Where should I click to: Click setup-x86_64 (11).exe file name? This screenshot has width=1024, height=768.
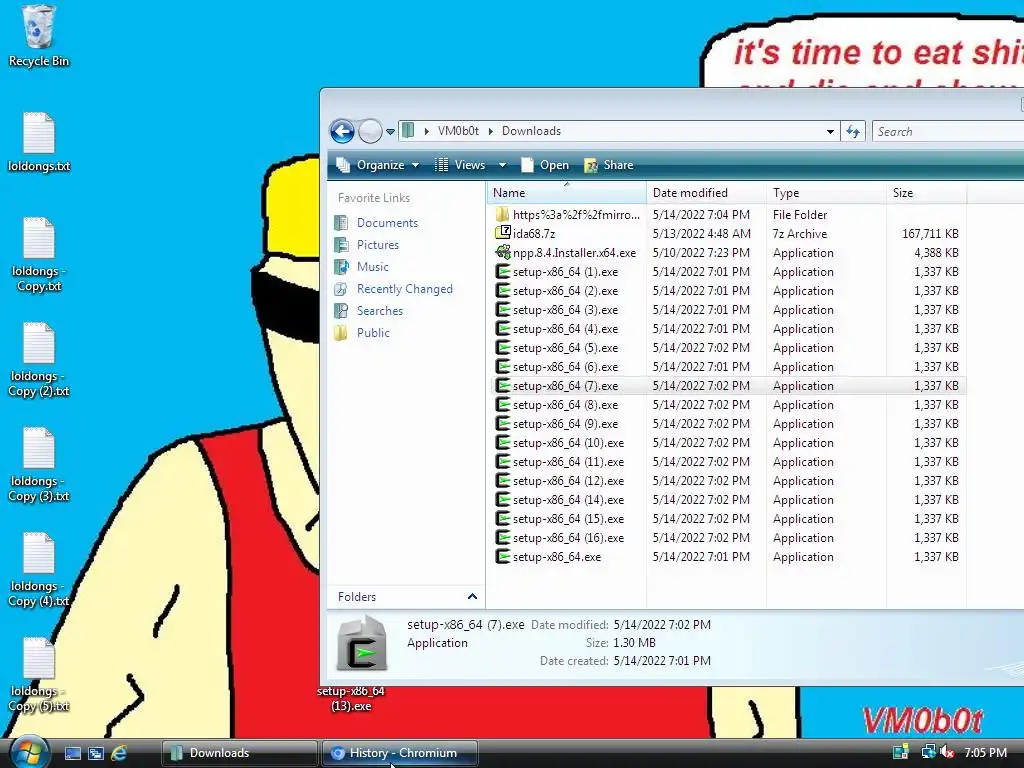(x=568, y=462)
